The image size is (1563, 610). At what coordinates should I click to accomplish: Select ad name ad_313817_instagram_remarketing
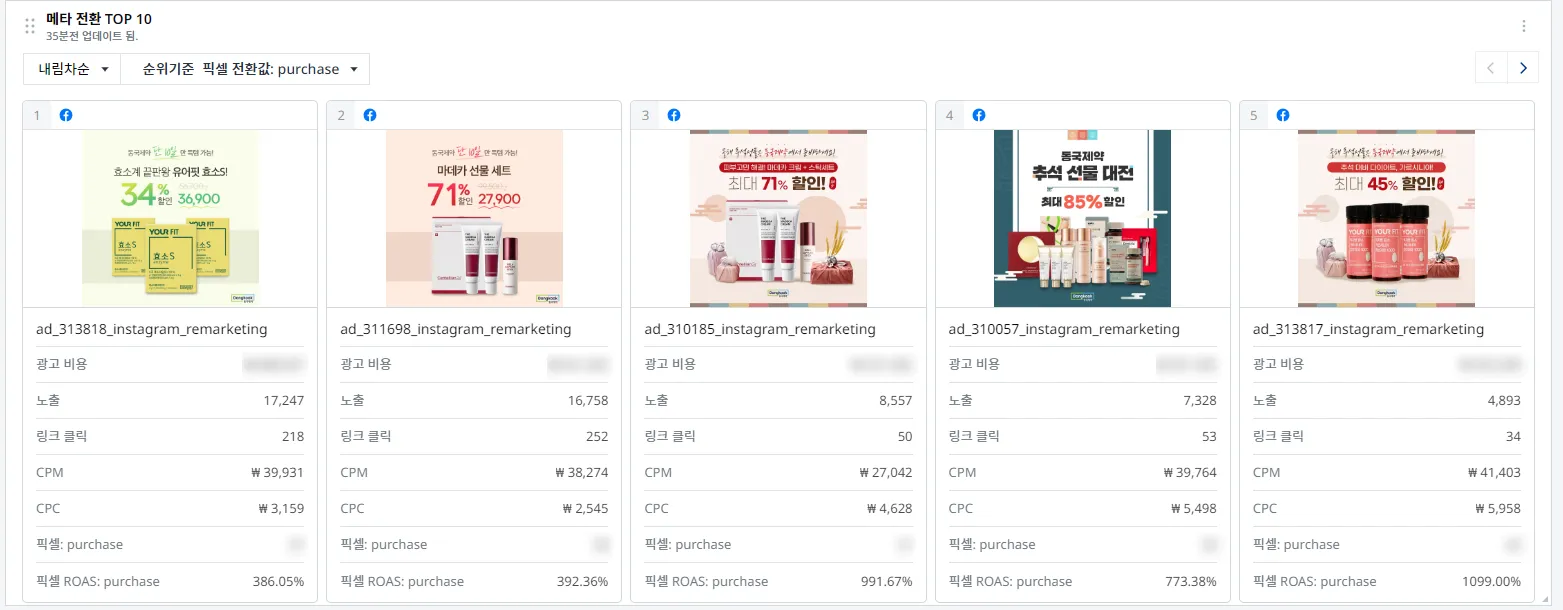[1368, 329]
